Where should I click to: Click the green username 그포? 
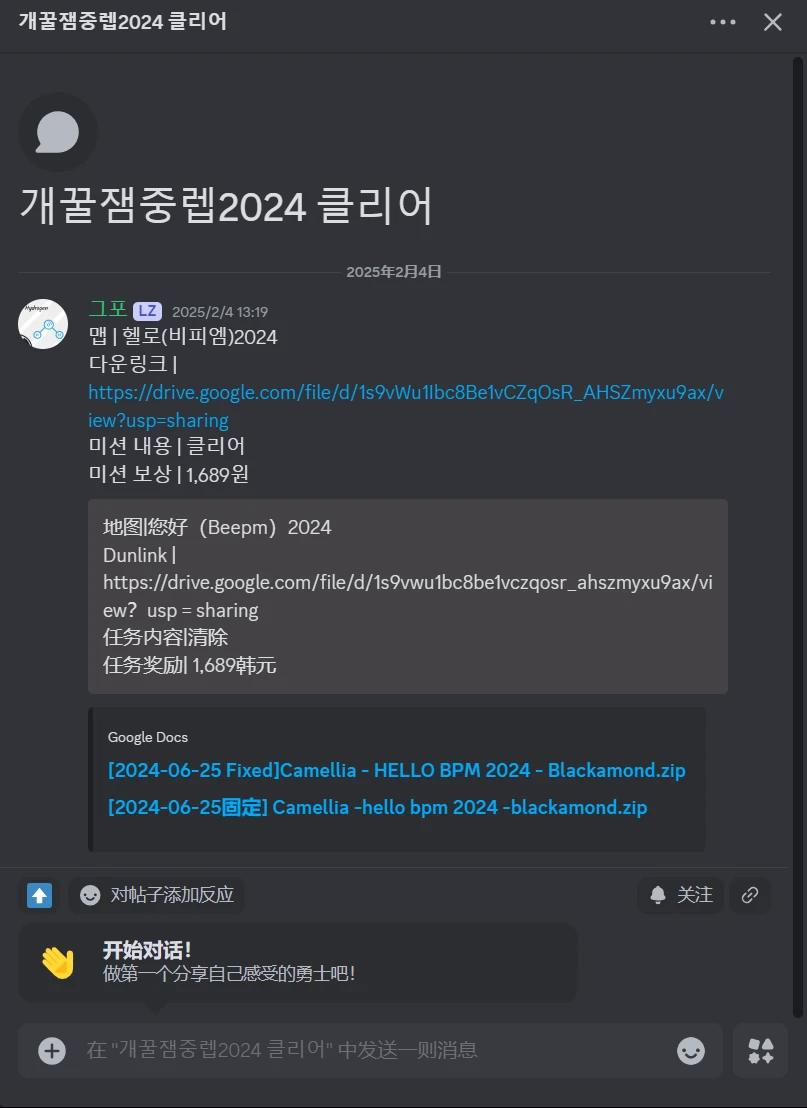pyautogui.click(x=108, y=309)
